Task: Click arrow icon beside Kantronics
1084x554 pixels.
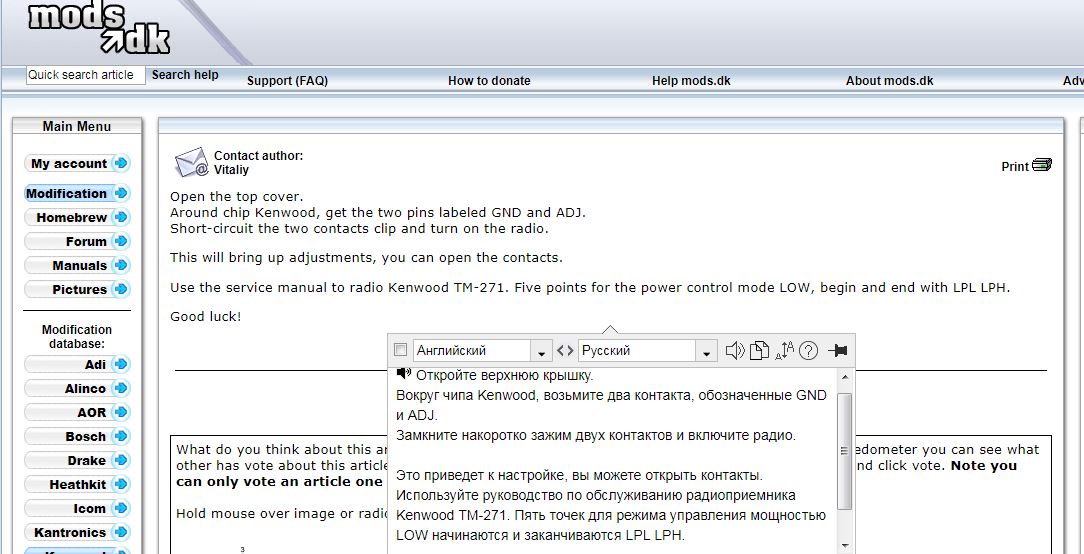Action: coord(121,532)
